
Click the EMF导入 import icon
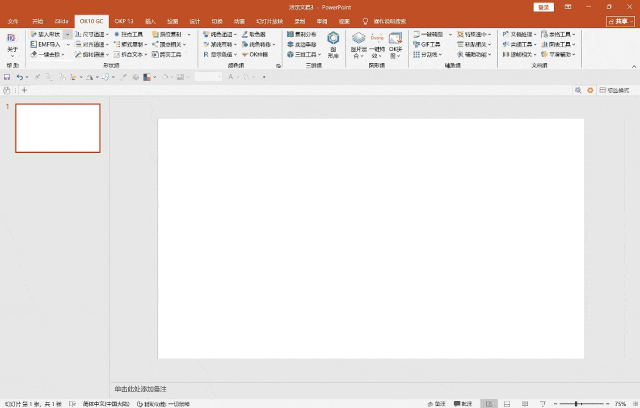33,44
